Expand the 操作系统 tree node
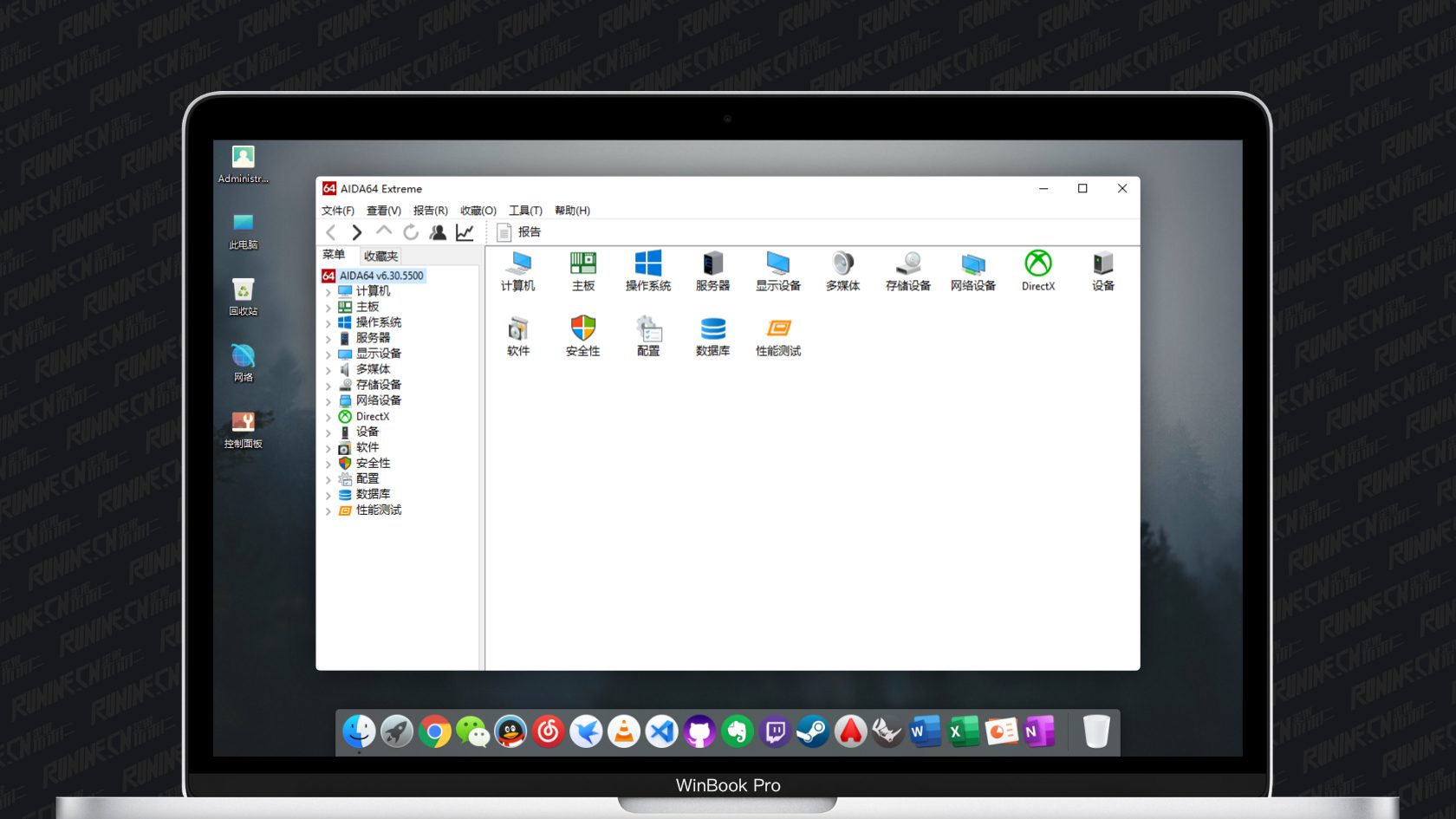The height and width of the screenshot is (819, 1456). coord(328,323)
